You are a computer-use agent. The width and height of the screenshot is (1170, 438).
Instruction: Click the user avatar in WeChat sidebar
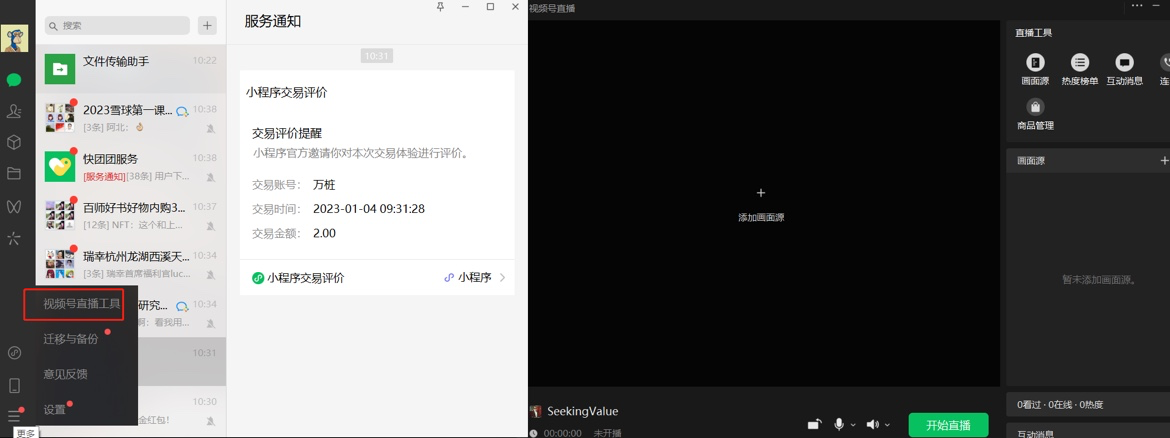(x=14, y=38)
